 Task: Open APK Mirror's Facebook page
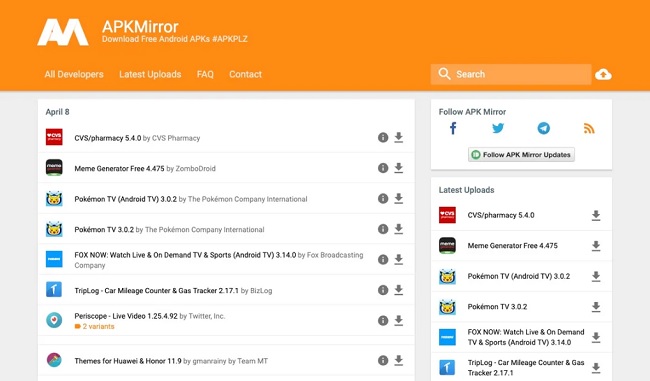click(453, 128)
